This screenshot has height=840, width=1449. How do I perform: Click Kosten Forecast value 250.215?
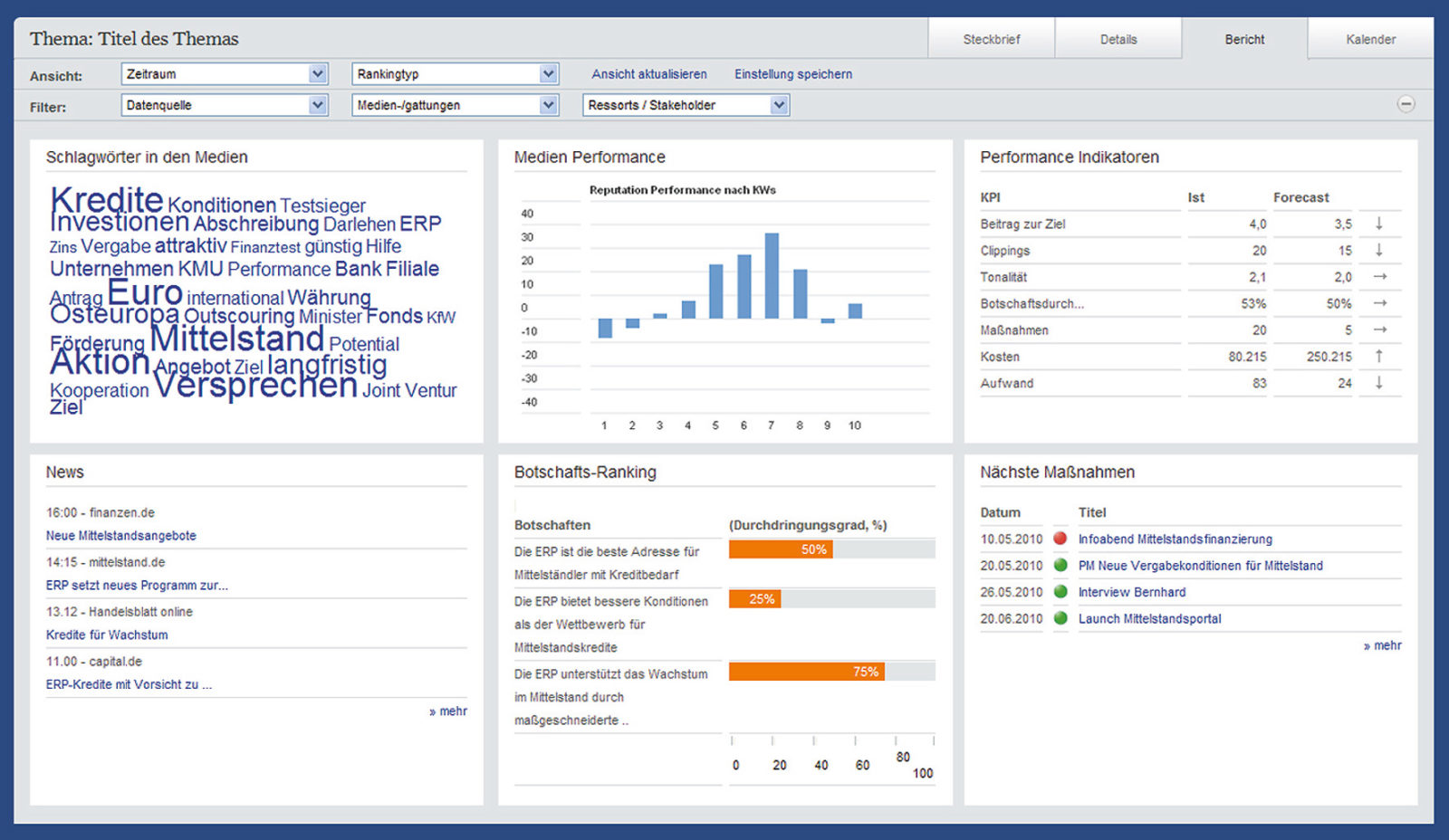1329,357
